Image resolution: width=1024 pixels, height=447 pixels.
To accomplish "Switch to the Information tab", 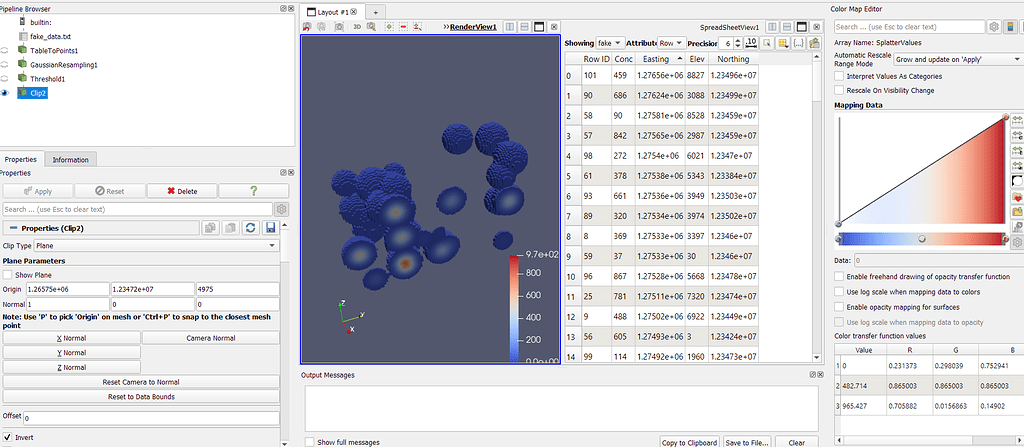I will 71,159.
